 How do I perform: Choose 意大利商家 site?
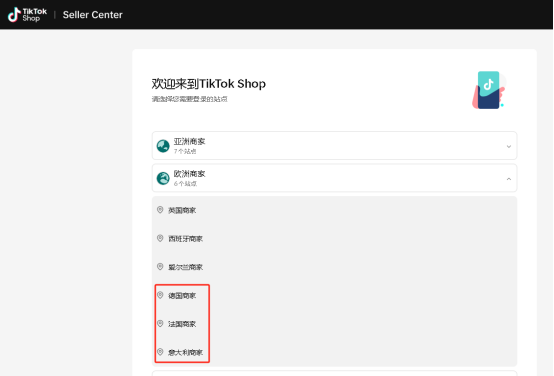pos(185,352)
